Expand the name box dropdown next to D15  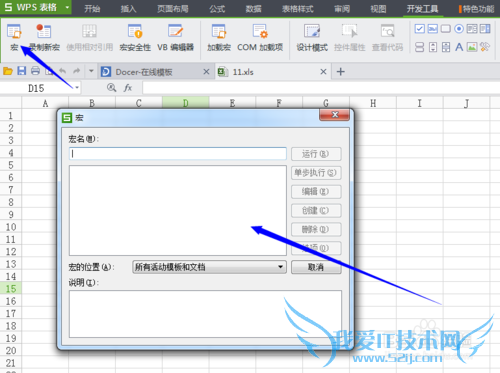(77, 88)
